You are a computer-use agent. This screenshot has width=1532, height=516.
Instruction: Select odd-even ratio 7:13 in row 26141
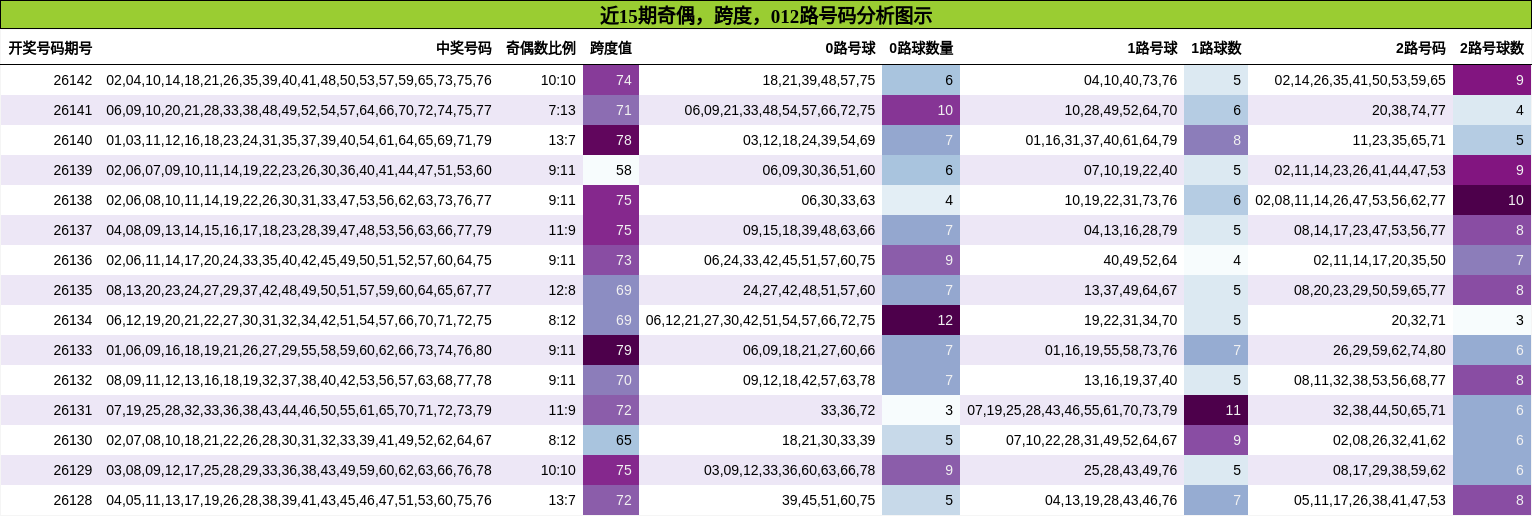click(x=562, y=110)
